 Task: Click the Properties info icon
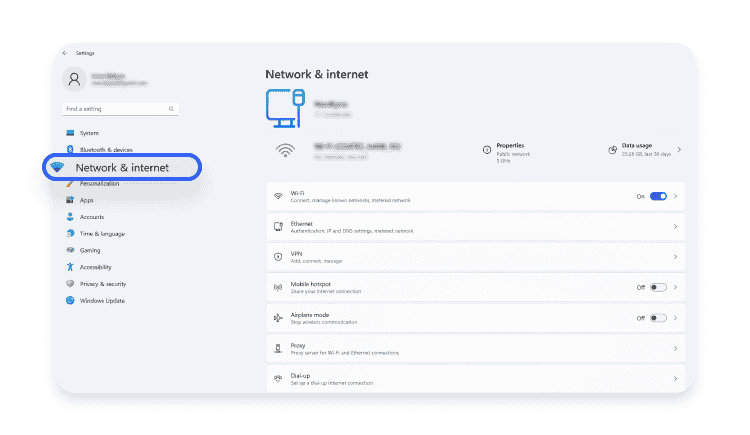pos(487,150)
